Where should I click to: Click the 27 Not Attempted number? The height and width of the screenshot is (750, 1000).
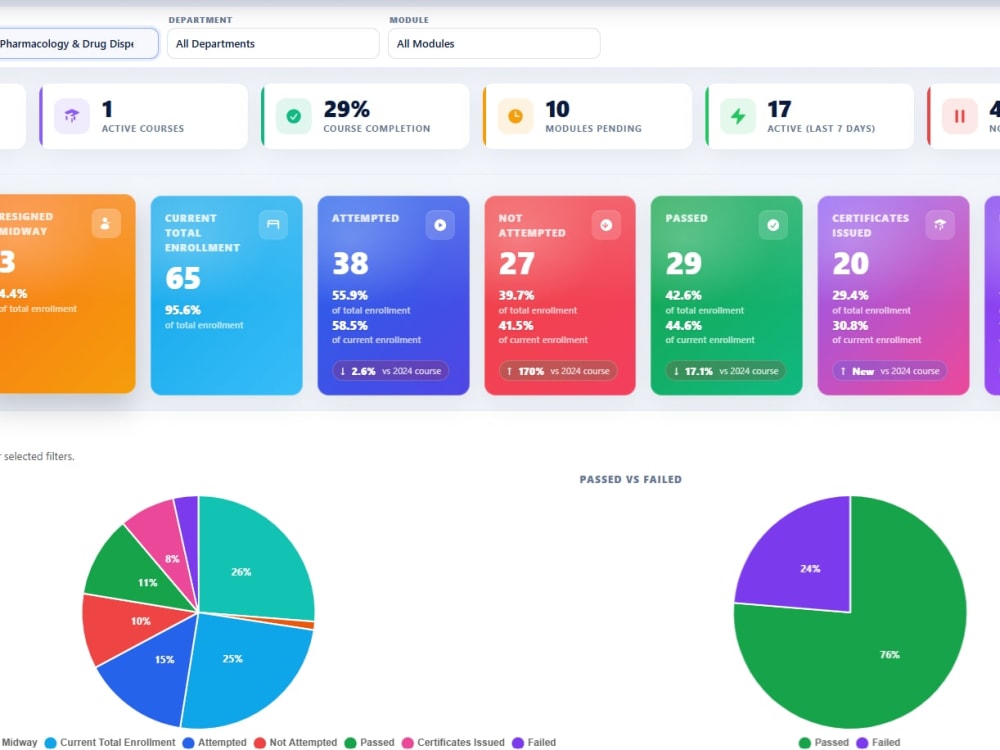[x=517, y=263]
